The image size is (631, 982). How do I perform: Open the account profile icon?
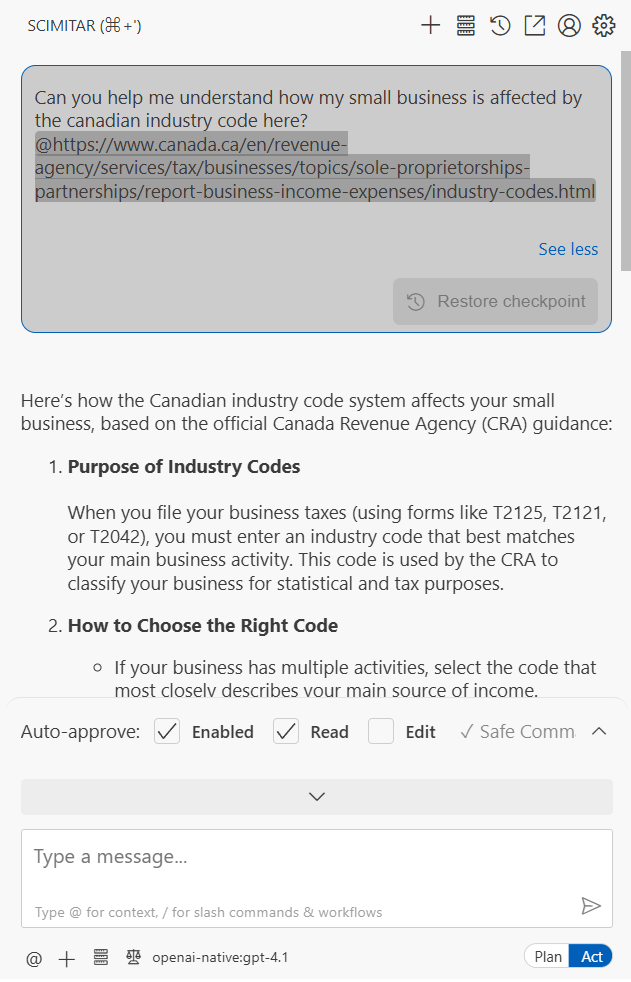(x=569, y=26)
